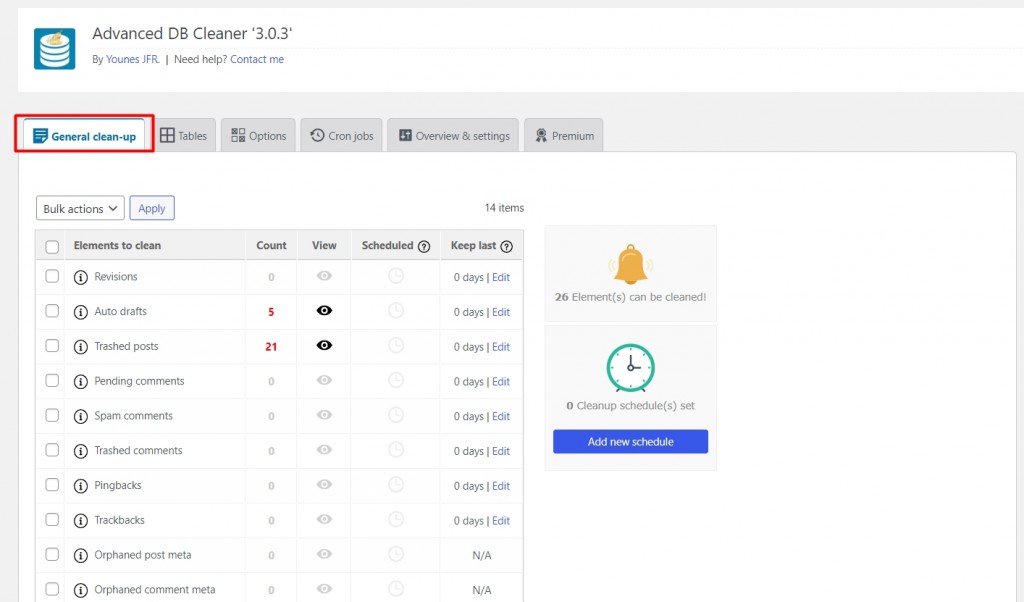The width and height of the screenshot is (1024, 602).
Task: Open info icon for Orphaned post meta
Action: [x=80, y=555]
